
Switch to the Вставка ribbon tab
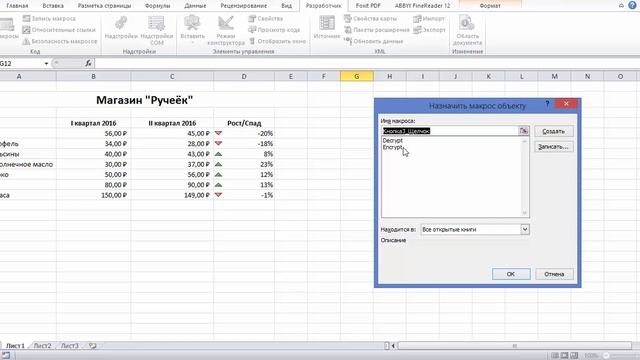pyautogui.click(x=53, y=6)
